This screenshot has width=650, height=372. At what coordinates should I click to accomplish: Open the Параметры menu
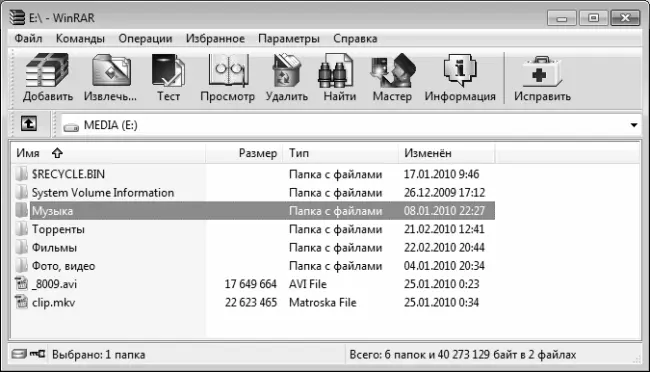(x=289, y=39)
